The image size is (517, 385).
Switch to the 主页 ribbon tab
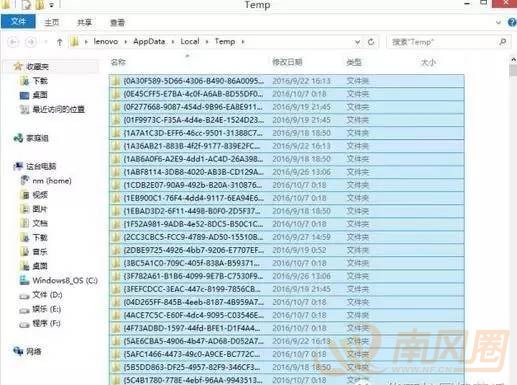pyautogui.click(x=52, y=22)
